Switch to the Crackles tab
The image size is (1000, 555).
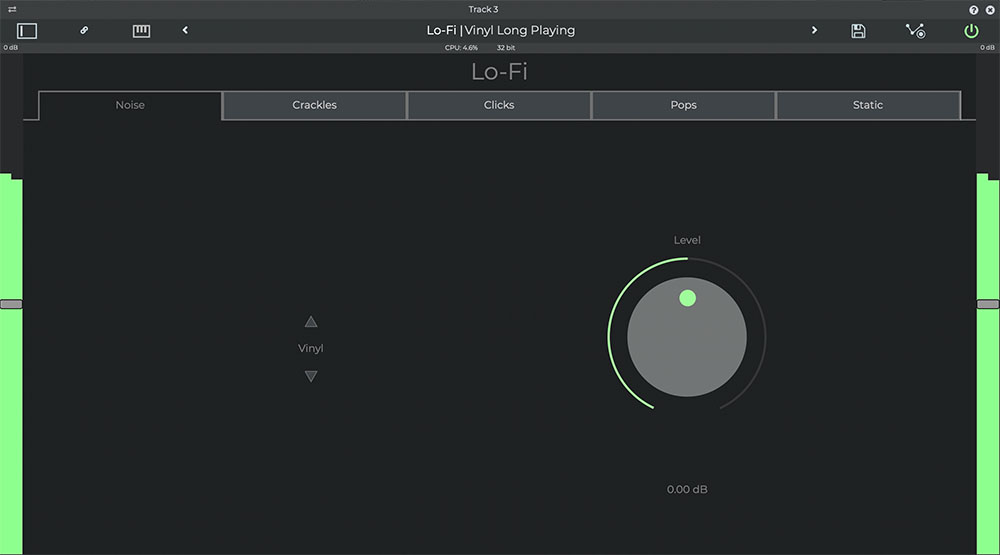314,105
